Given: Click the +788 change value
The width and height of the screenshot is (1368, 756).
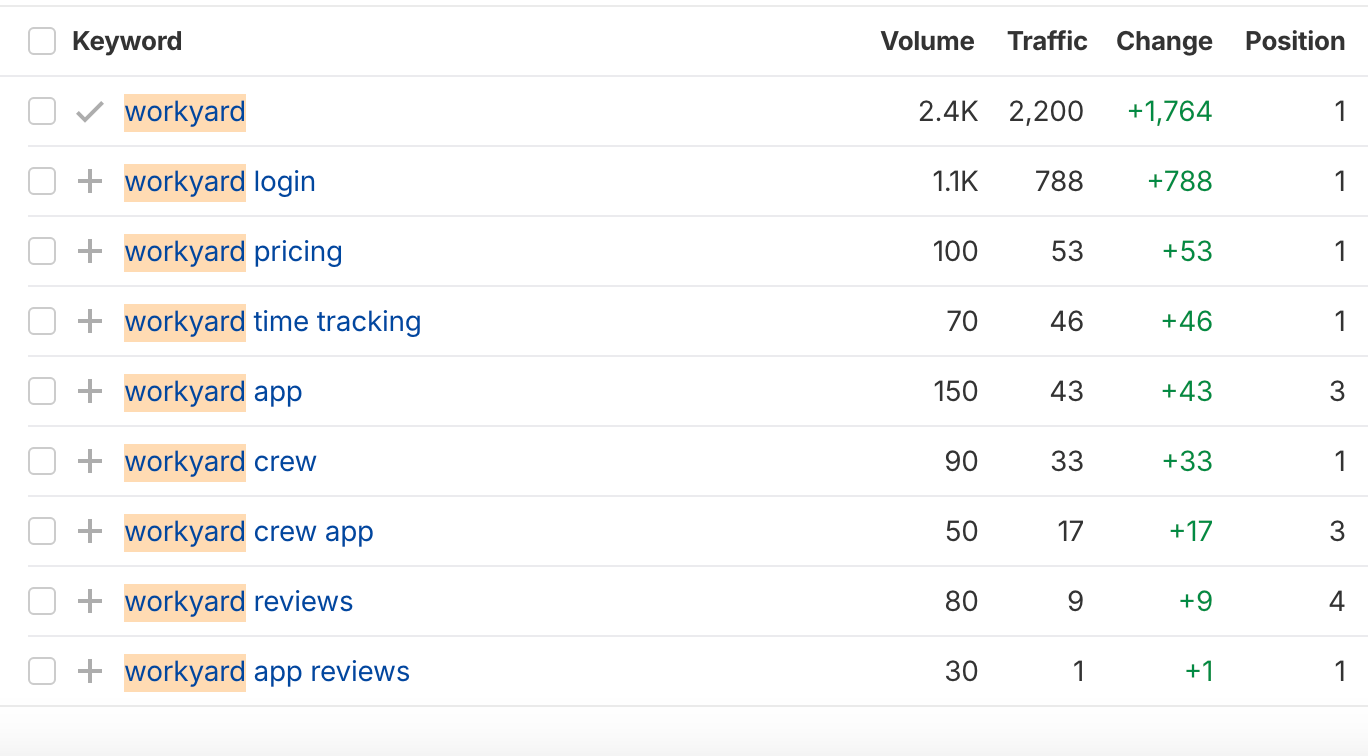Looking at the screenshot, I should (x=1180, y=182).
